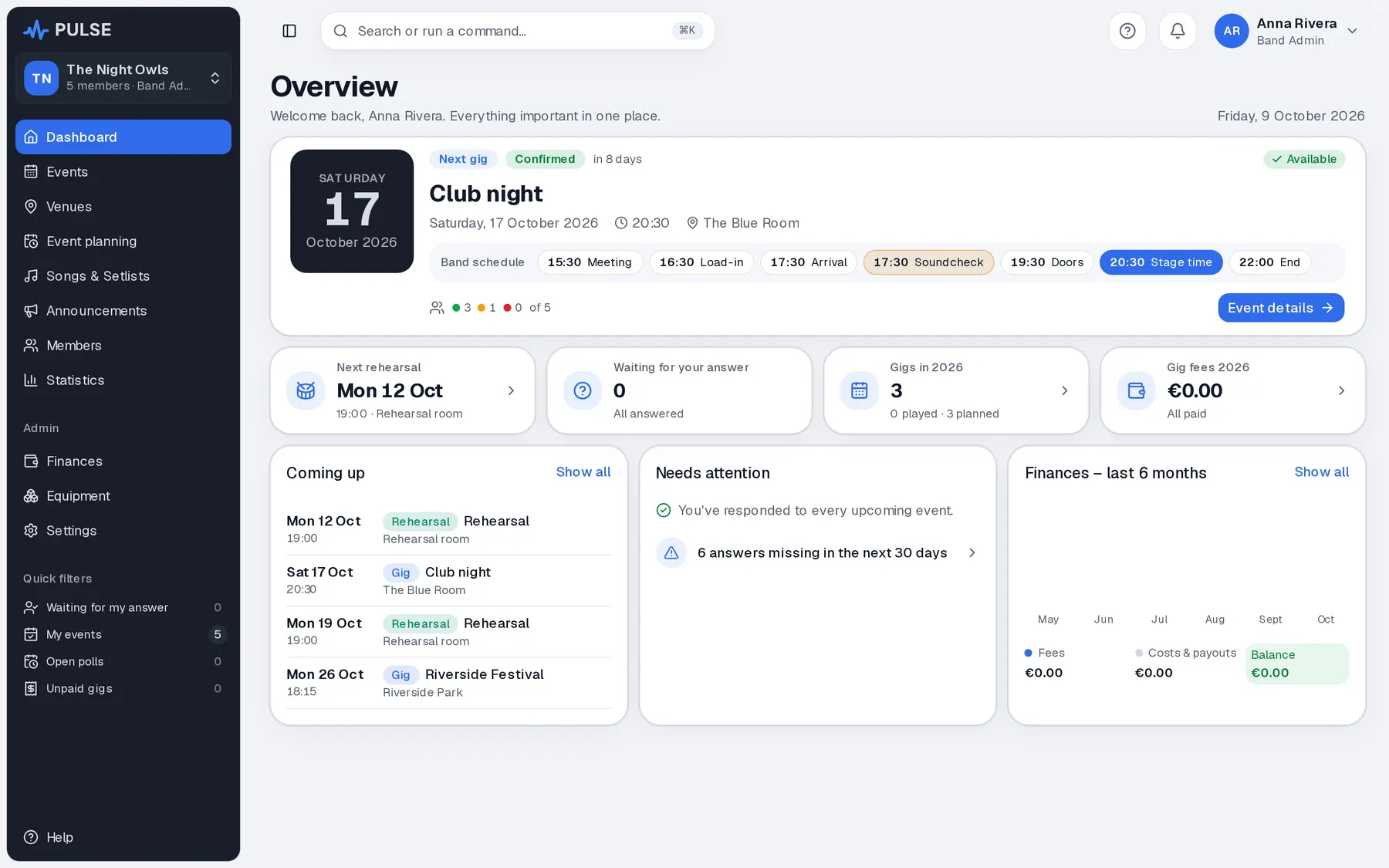The width and height of the screenshot is (1389, 868).
Task: Click the clock icon beside 20:30
Action: click(x=621, y=223)
